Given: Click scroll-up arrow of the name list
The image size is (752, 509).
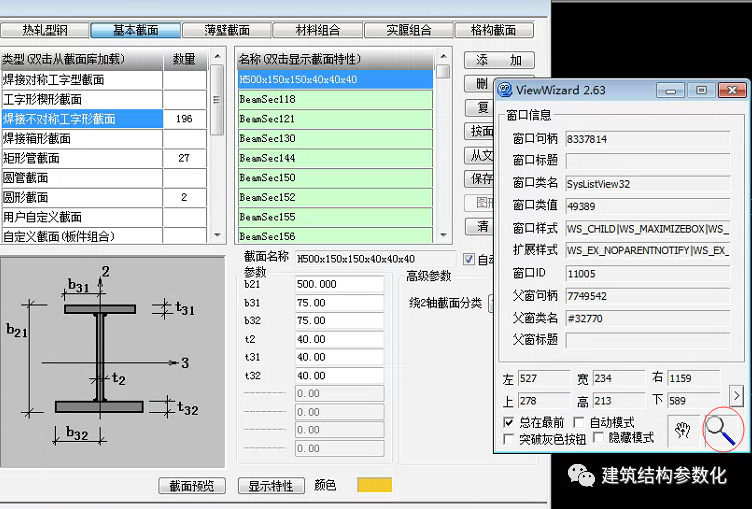Looking at the screenshot, I should pos(443,56).
